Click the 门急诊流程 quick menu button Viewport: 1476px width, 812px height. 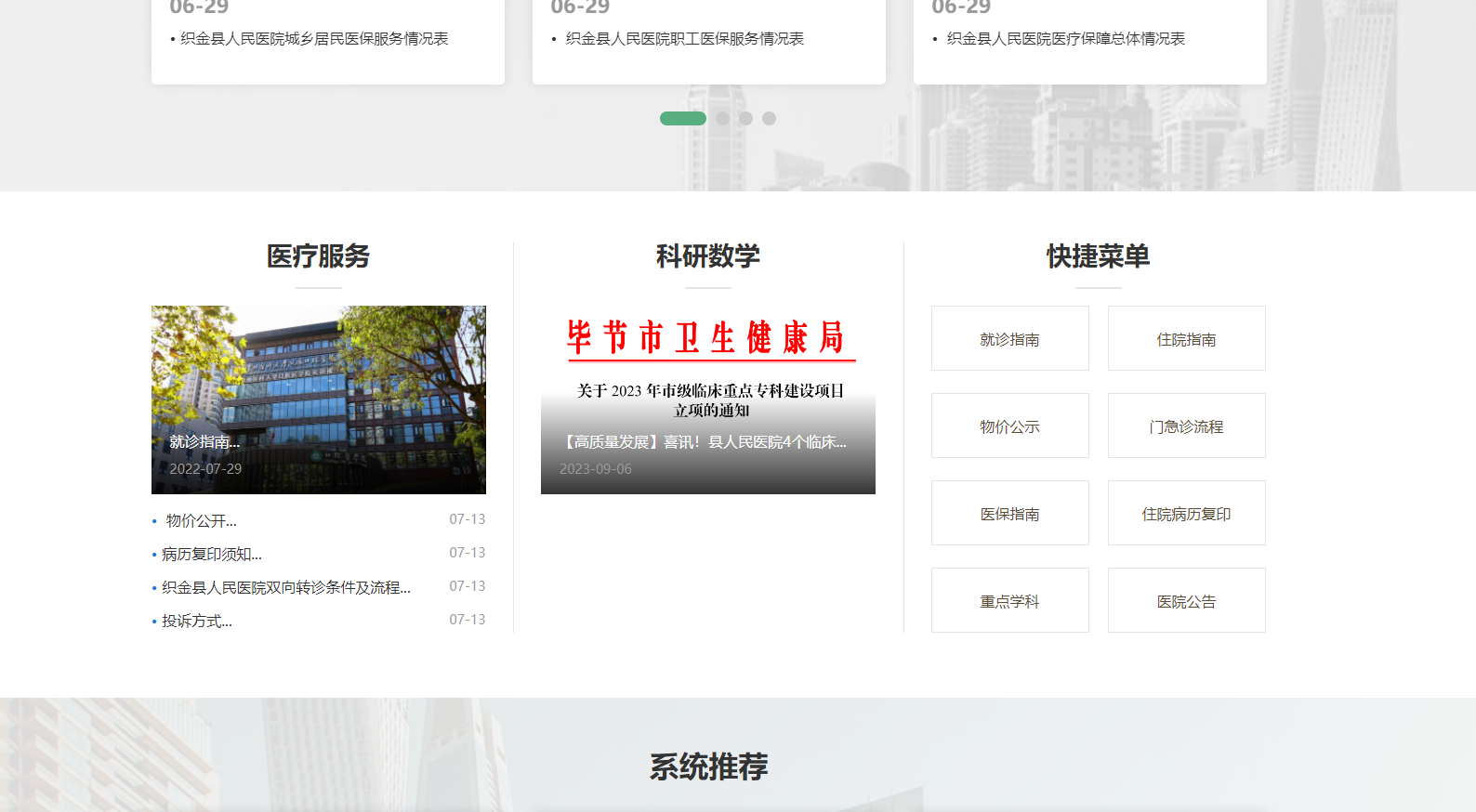coord(1187,426)
